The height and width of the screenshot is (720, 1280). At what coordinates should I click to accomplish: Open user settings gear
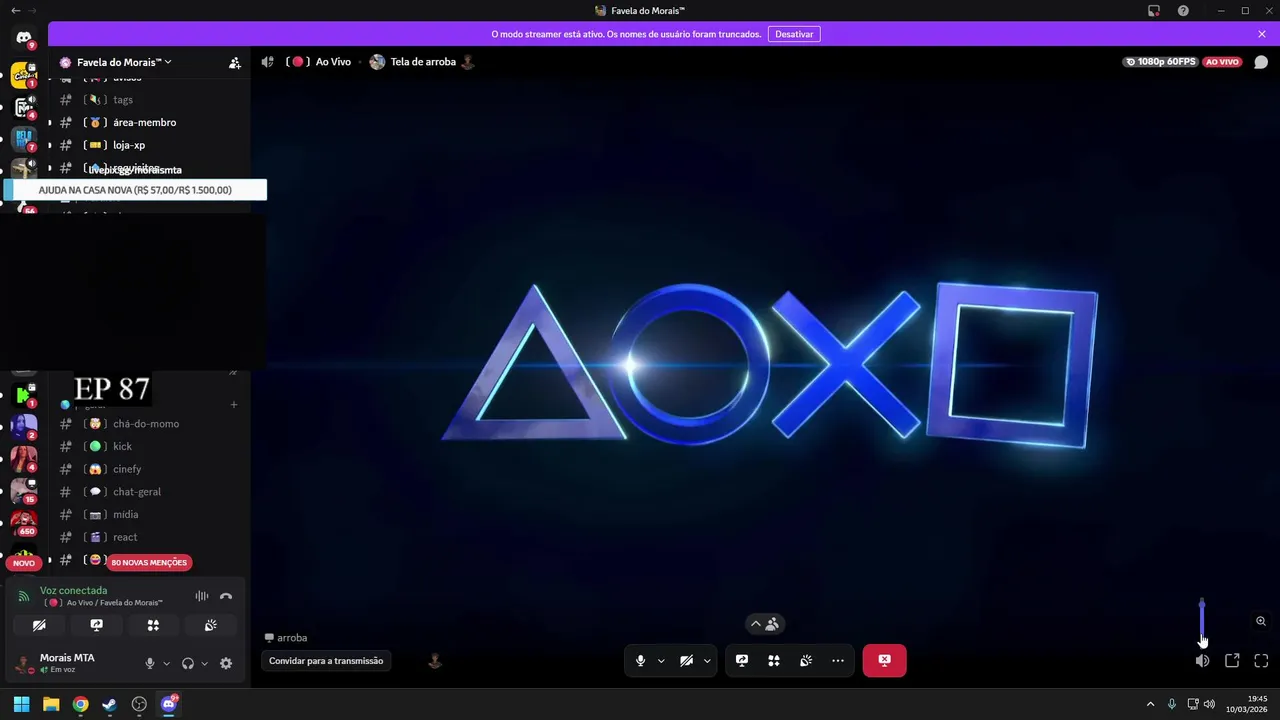226,663
